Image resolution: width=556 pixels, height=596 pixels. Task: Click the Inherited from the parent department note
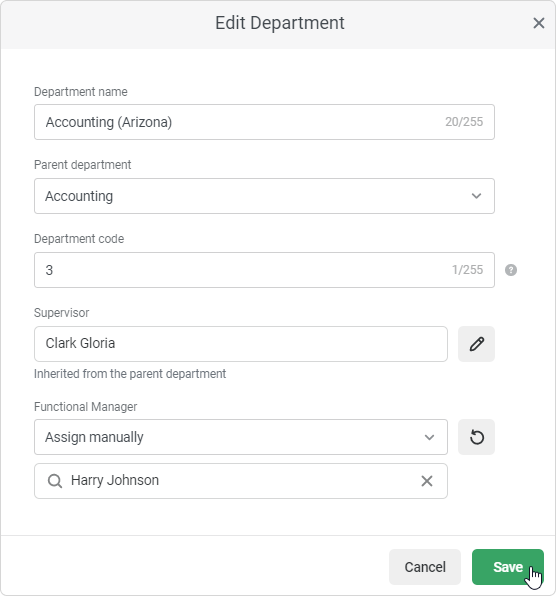130,374
